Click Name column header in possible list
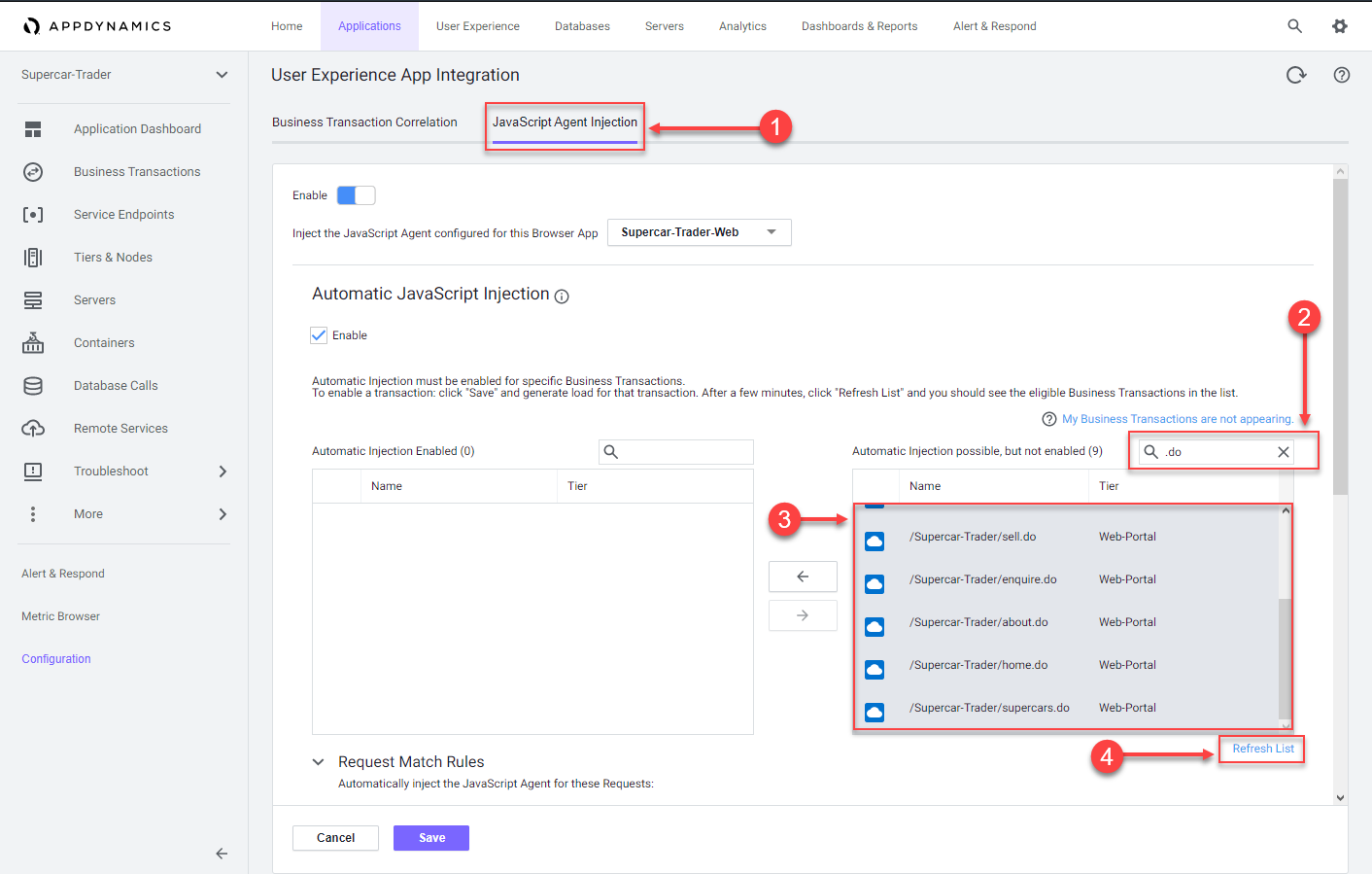 (x=925, y=486)
